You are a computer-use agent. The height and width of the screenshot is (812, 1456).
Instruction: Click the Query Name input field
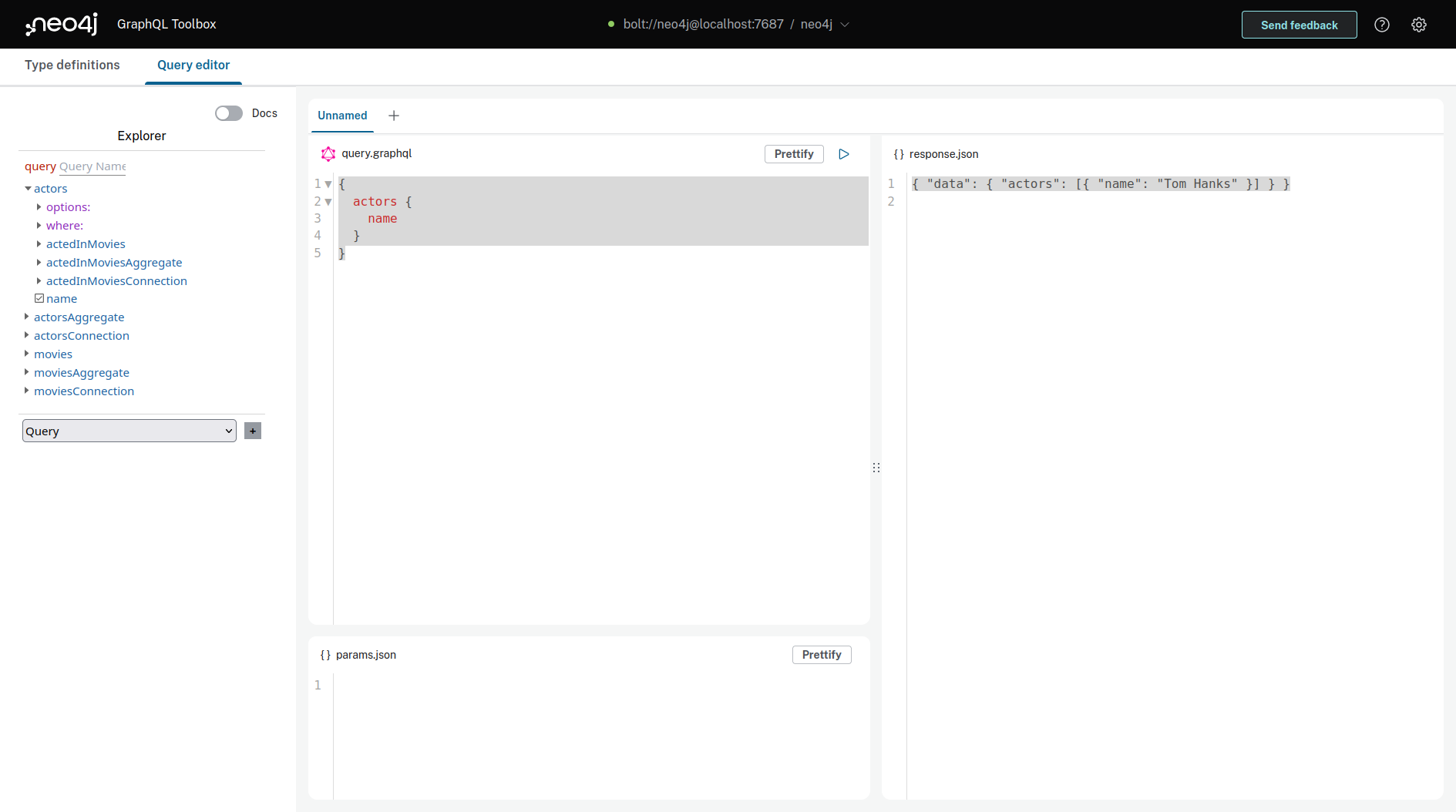pos(92,166)
